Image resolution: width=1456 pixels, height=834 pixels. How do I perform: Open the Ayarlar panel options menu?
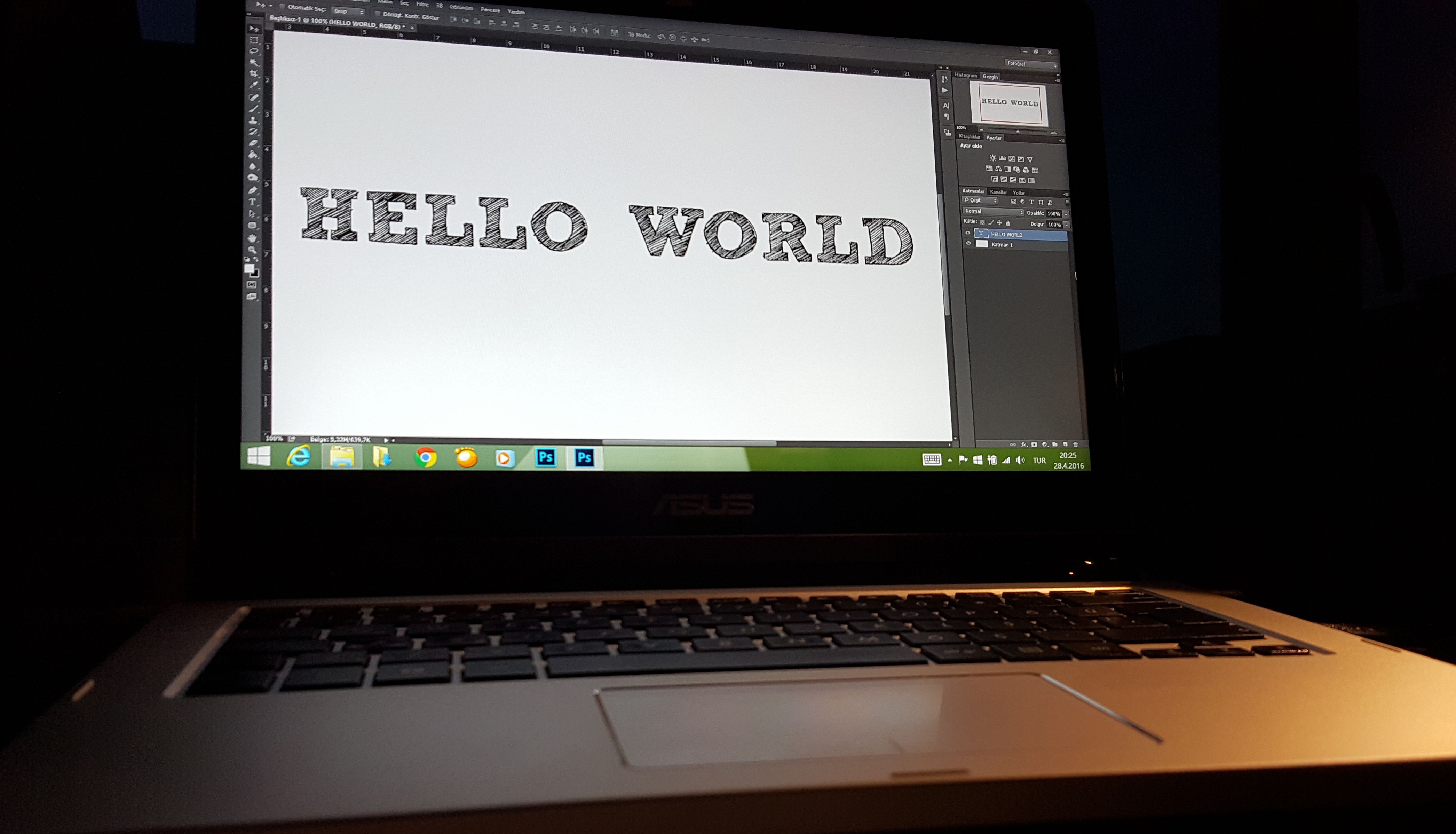tap(1062, 141)
